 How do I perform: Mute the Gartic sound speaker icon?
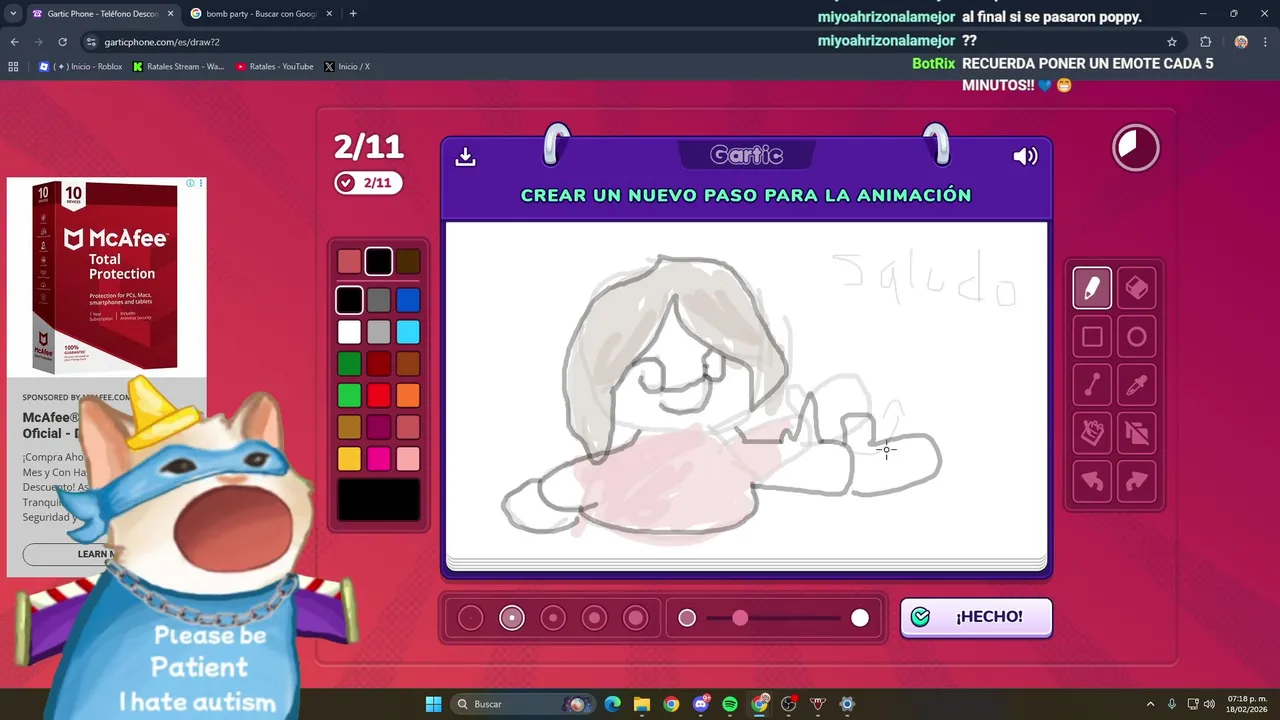pyautogui.click(x=1025, y=156)
